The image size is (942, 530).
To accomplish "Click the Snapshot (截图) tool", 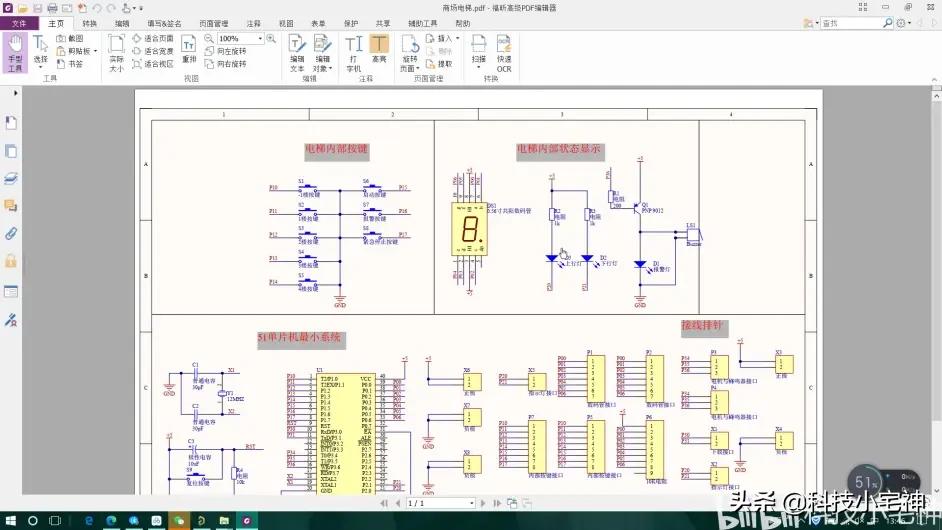I will pos(70,38).
